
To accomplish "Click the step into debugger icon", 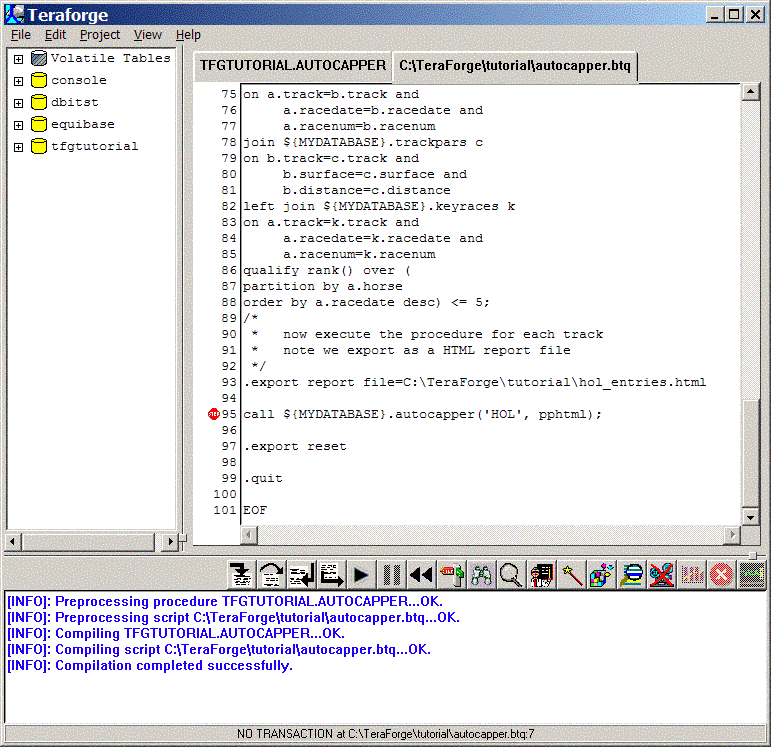I will tap(241, 574).
